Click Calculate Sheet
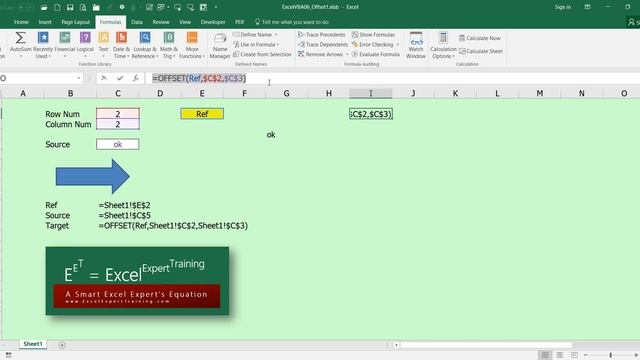Viewport: 640px width, 360px height. pos(480,51)
